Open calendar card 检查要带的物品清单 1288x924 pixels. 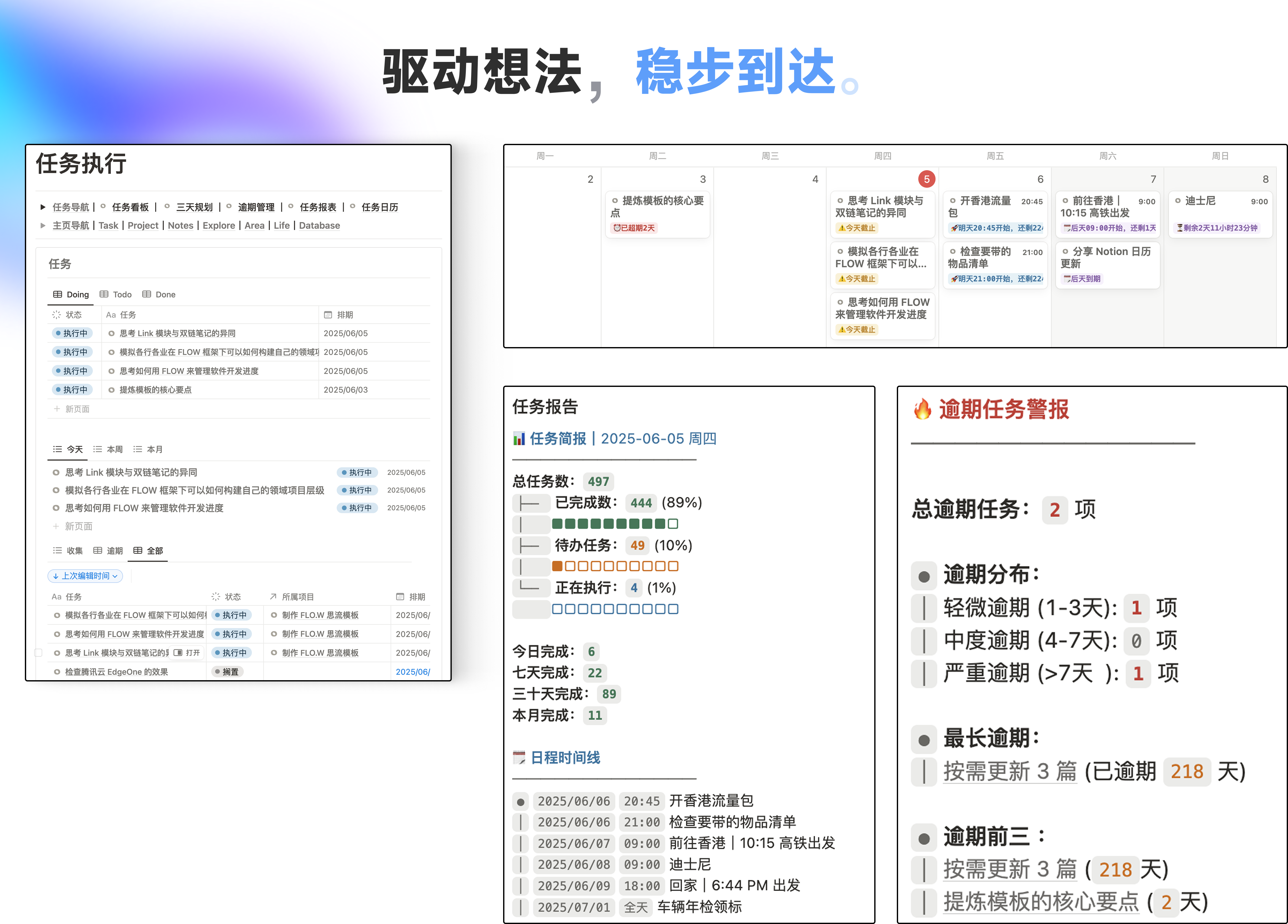(995, 266)
